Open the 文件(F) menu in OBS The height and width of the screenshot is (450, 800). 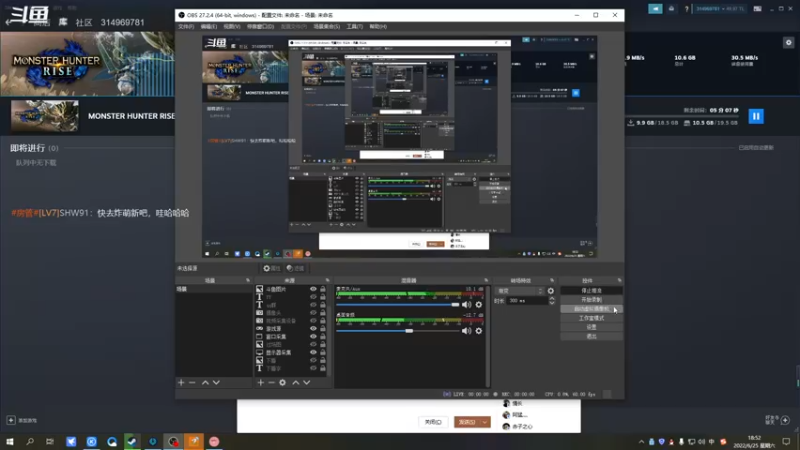[186, 27]
